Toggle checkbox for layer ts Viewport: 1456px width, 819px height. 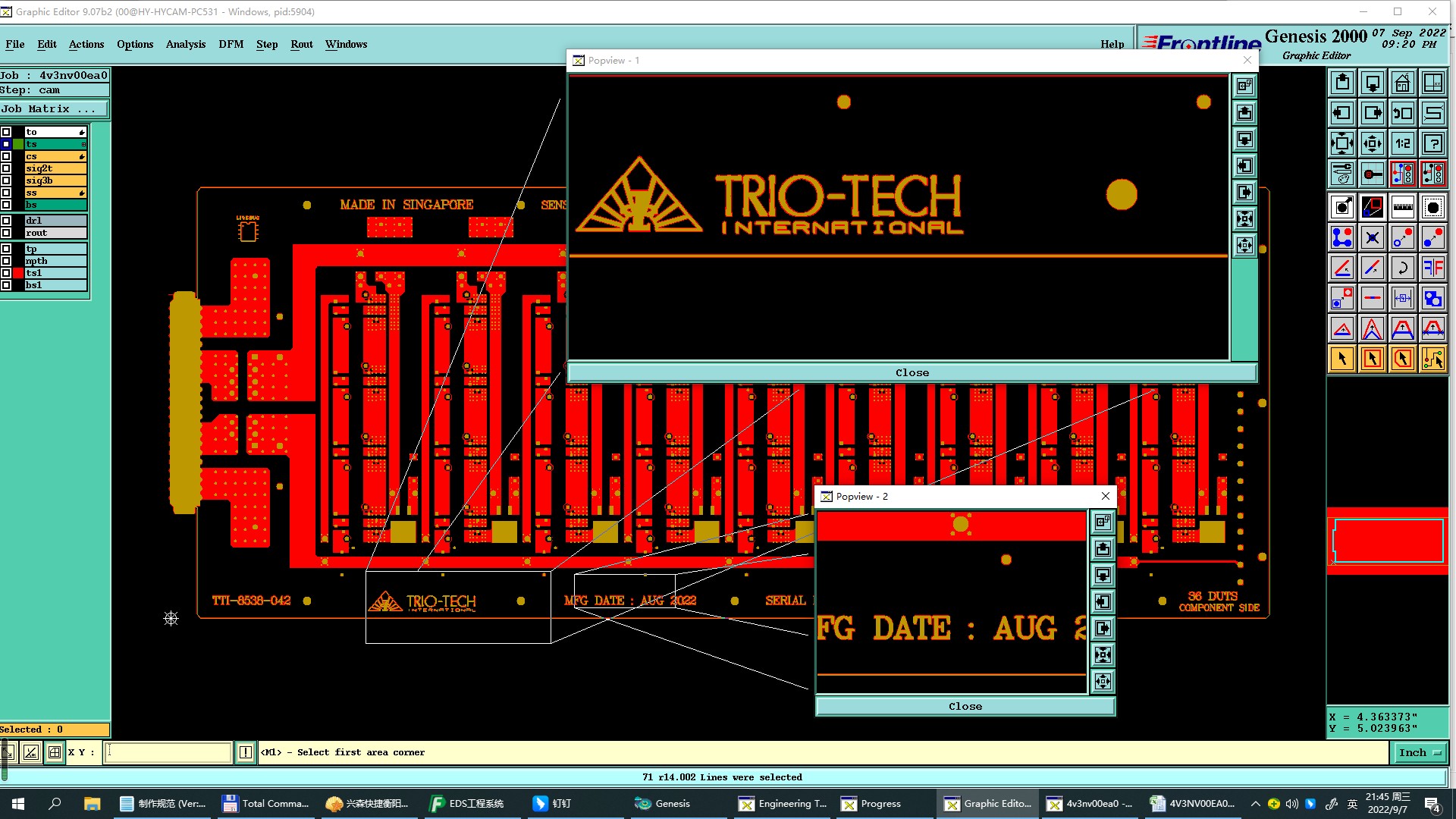tap(6, 144)
